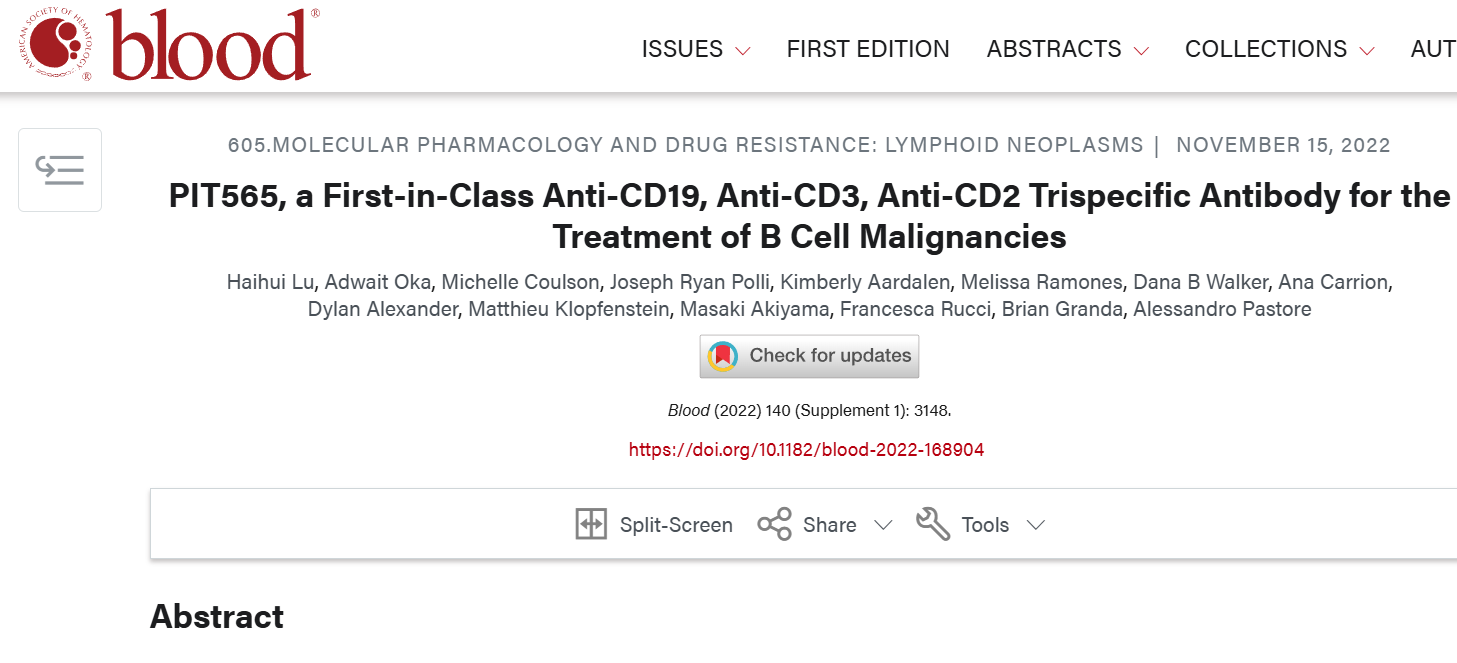
Task: Toggle the table of contents sidebar icon
Action: point(60,170)
